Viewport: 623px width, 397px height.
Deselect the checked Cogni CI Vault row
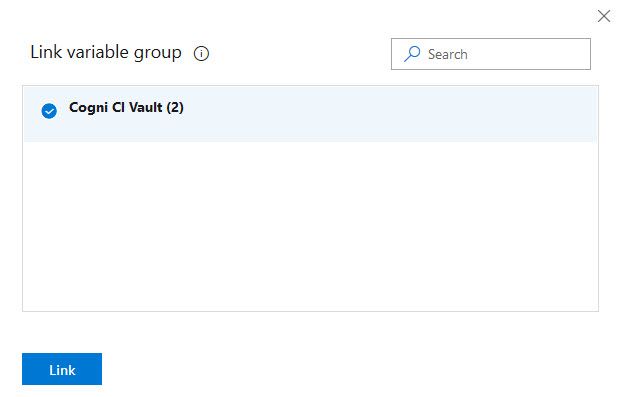pos(310,114)
